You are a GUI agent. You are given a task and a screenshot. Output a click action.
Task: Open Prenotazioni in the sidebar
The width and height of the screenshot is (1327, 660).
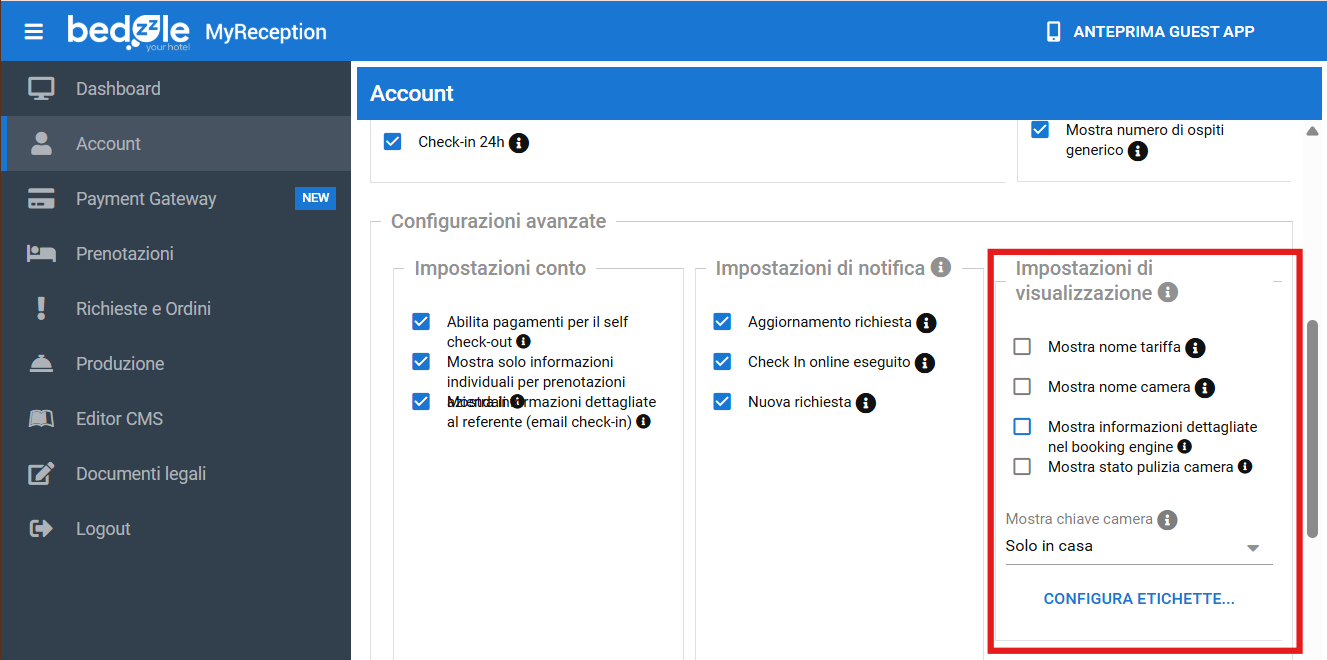[125, 254]
